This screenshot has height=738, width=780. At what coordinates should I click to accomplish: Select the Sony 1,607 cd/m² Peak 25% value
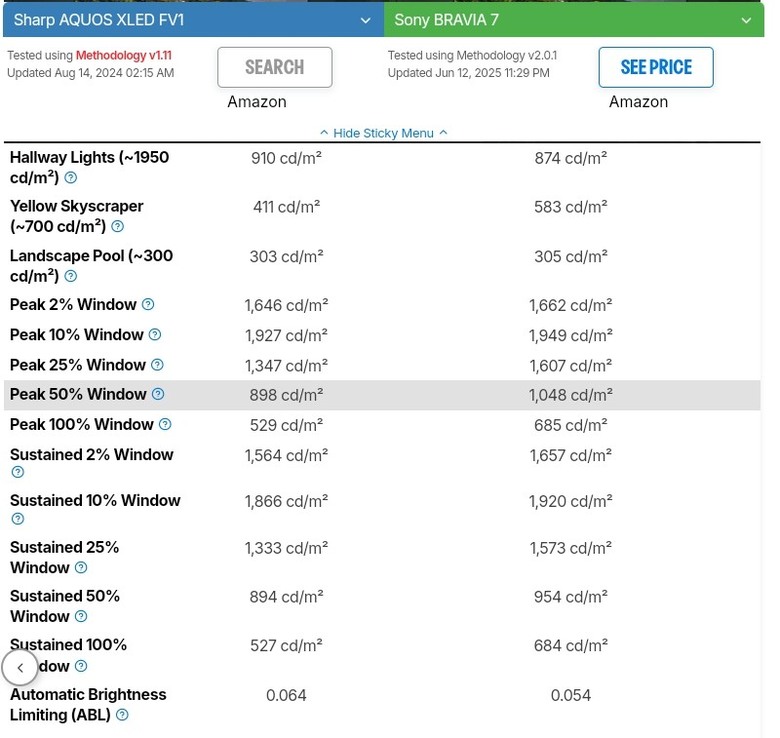click(571, 366)
